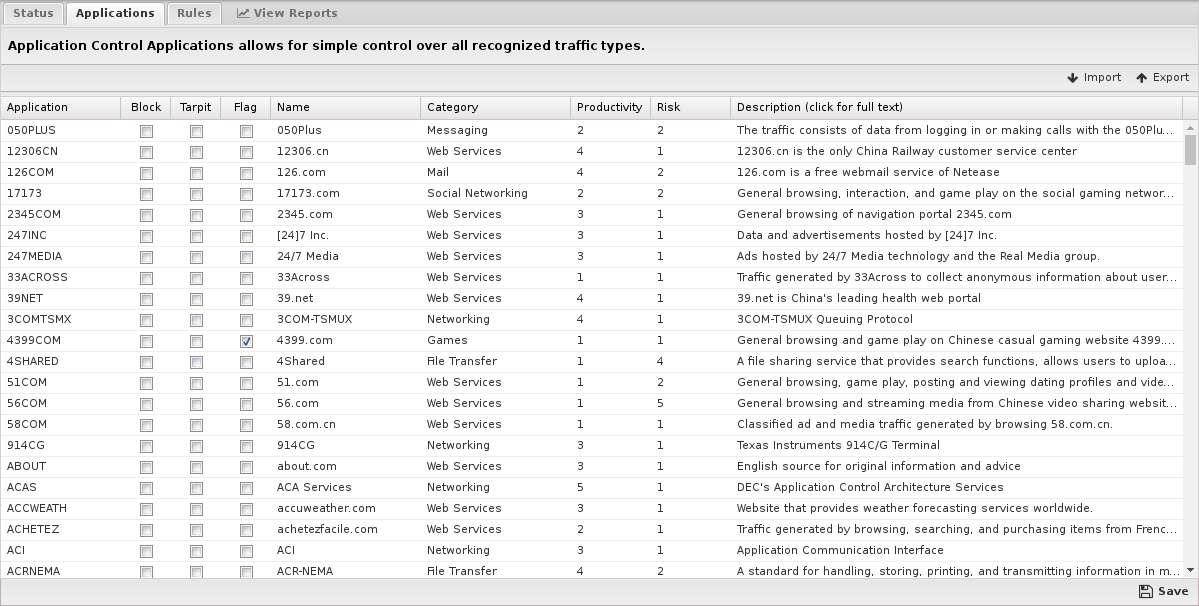The image size is (1199, 606).
Task: Sort by the Name column header
Action: coord(346,107)
